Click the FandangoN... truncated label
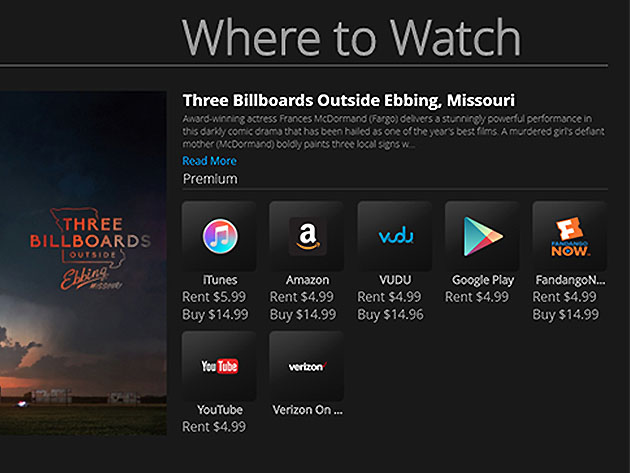This screenshot has height=473, width=630. [x=570, y=280]
